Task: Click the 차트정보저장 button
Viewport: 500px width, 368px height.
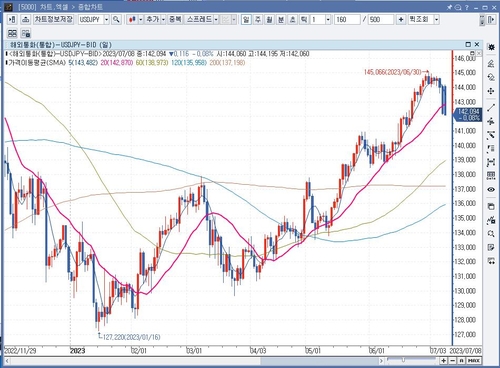Action: (53, 20)
